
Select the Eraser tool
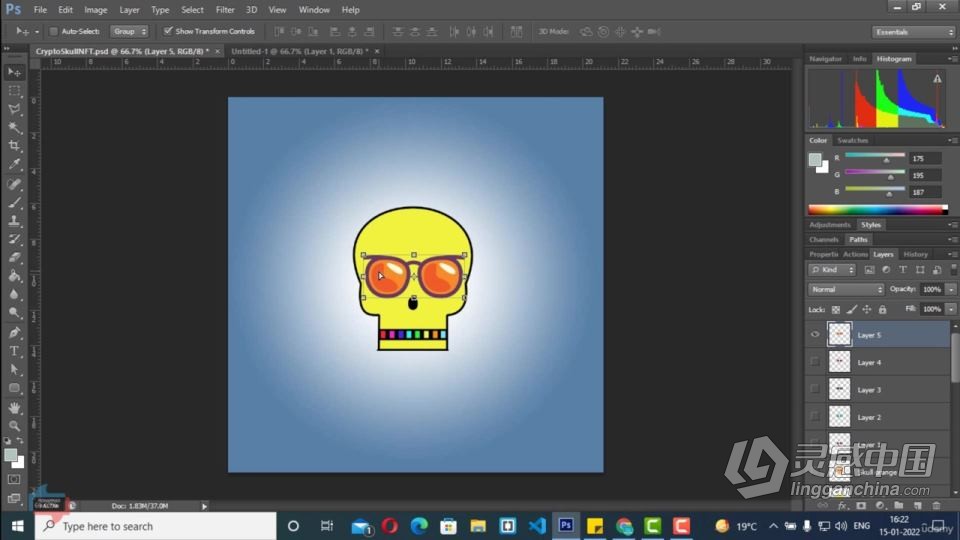tap(14, 258)
